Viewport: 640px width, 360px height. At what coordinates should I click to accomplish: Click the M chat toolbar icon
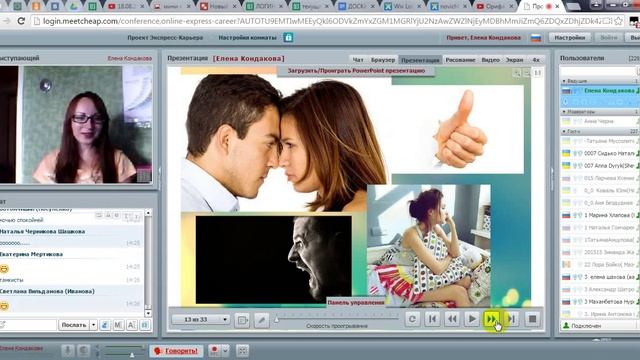[x=118, y=325]
